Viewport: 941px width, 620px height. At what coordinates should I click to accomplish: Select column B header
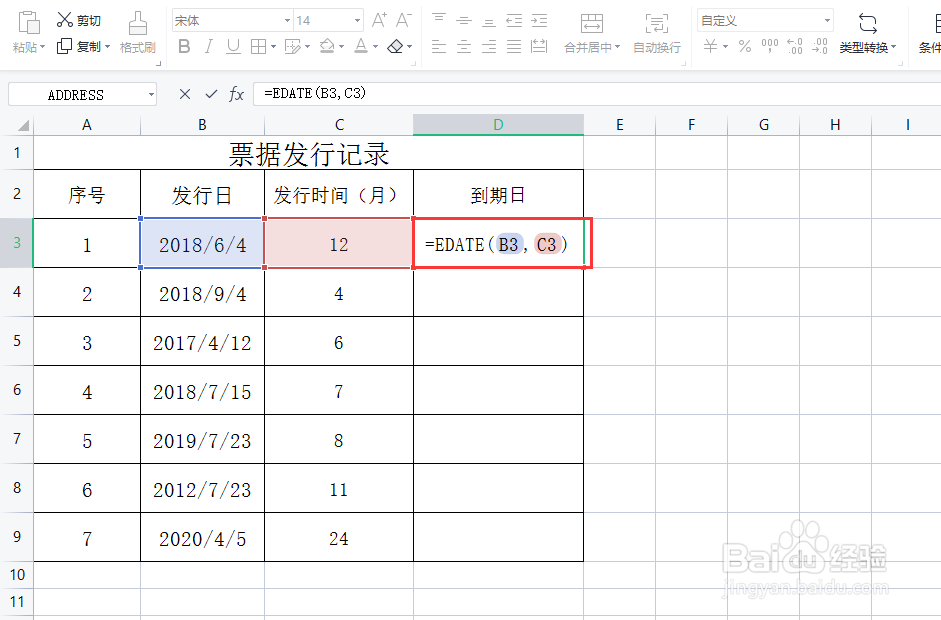202,125
